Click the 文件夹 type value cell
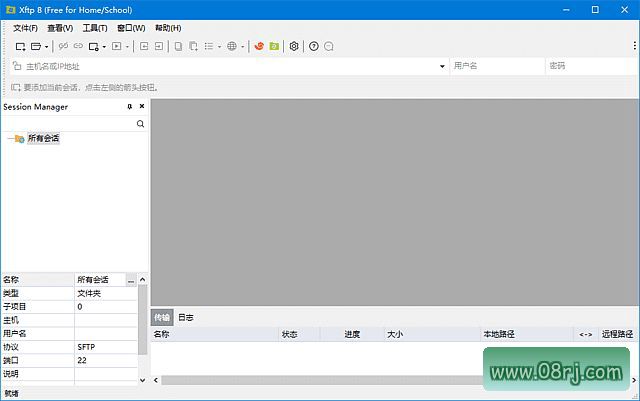This screenshot has width=640, height=401. (x=105, y=293)
